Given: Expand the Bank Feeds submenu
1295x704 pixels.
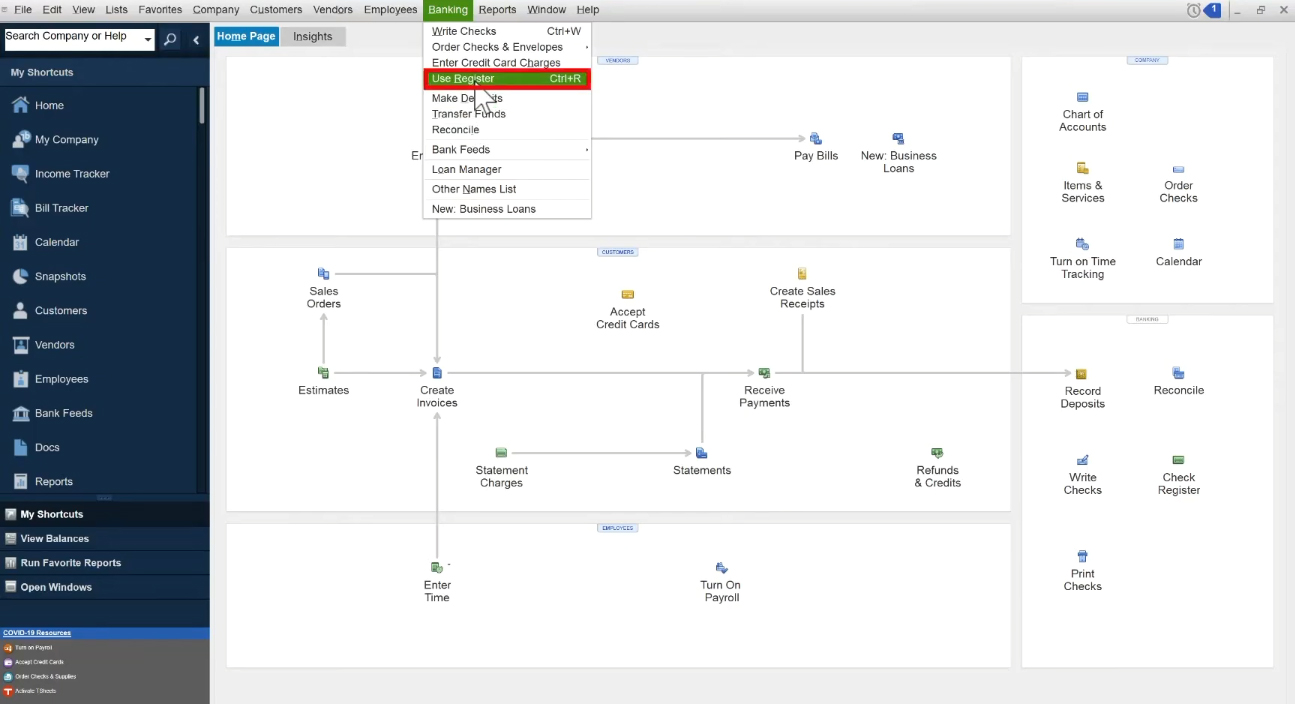Looking at the screenshot, I should [507, 150].
